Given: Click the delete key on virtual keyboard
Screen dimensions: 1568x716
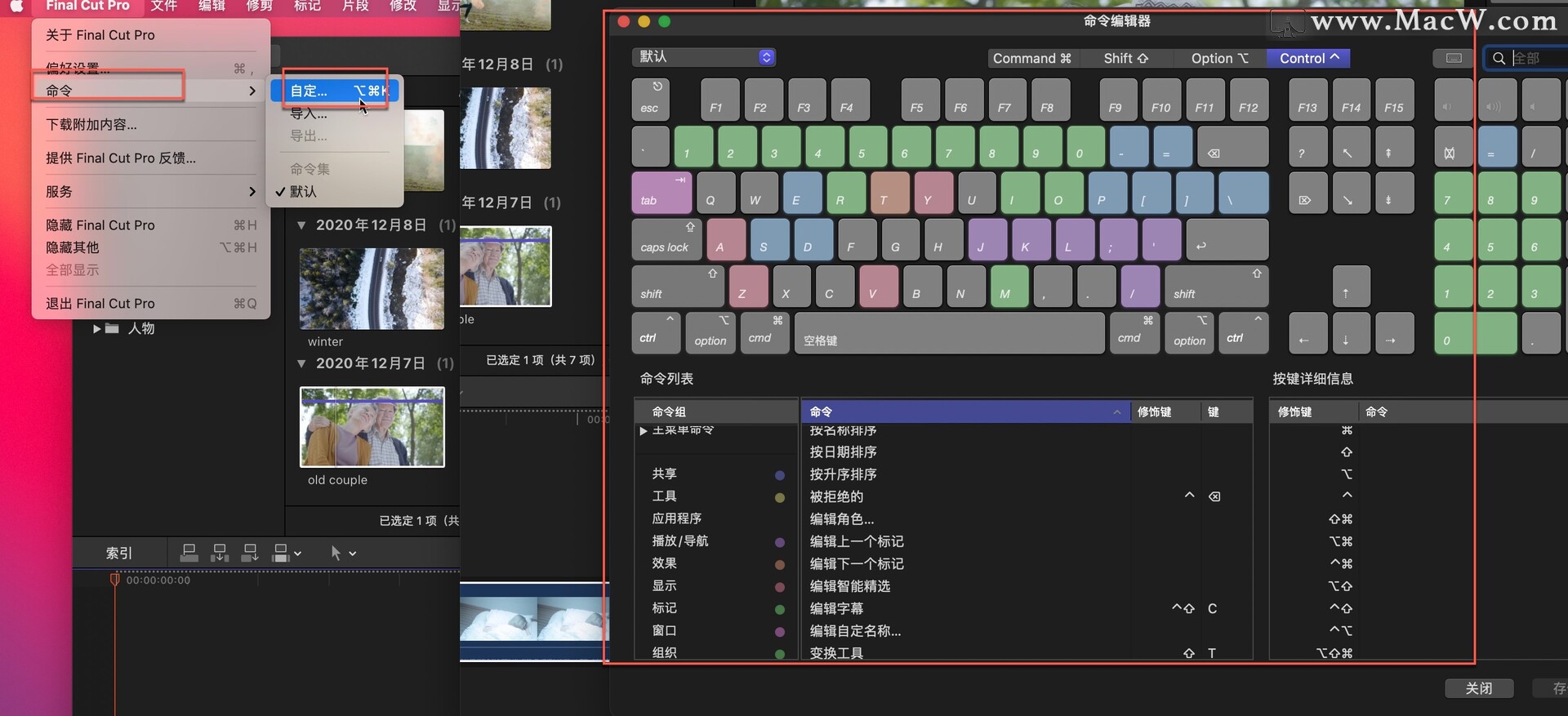Looking at the screenshot, I should 1232,146.
